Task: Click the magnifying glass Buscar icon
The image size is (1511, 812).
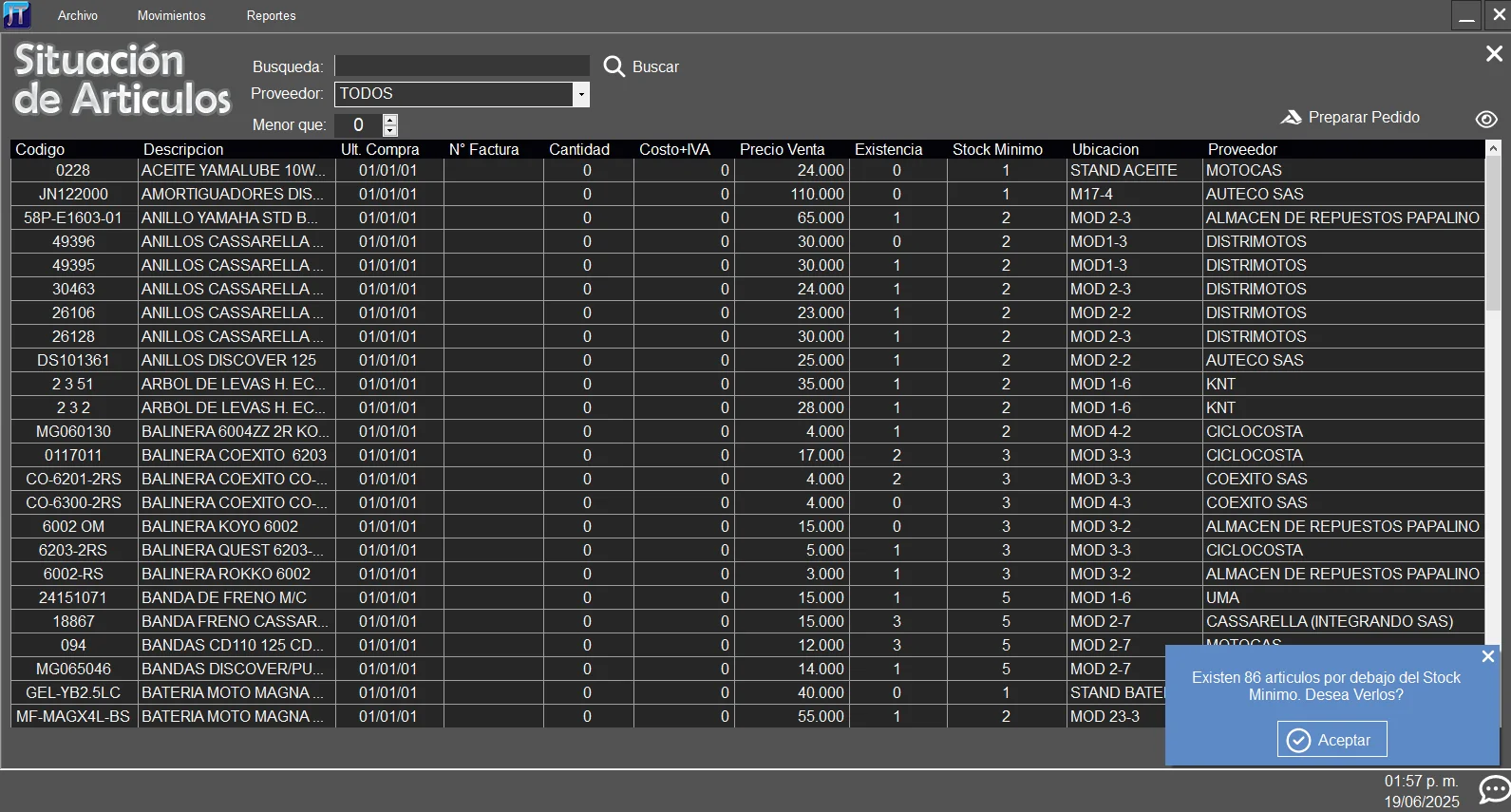Action: pyautogui.click(x=614, y=66)
